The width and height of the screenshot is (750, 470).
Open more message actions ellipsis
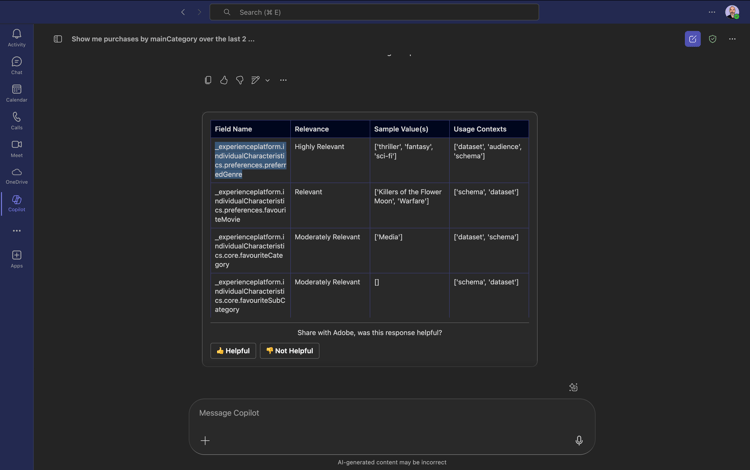[283, 80]
